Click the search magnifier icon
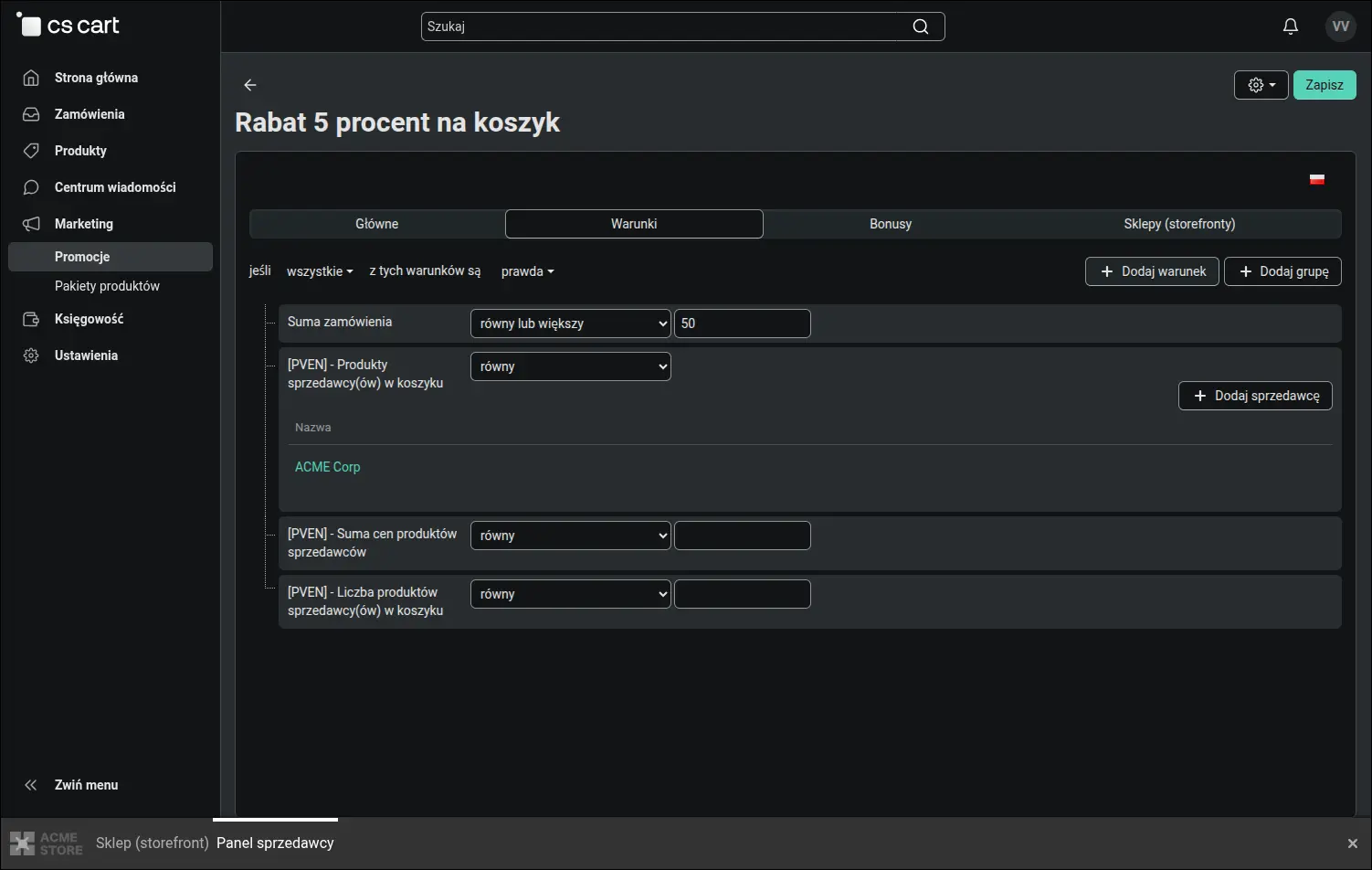Viewport: 1372px width, 870px height. tap(921, 27)
